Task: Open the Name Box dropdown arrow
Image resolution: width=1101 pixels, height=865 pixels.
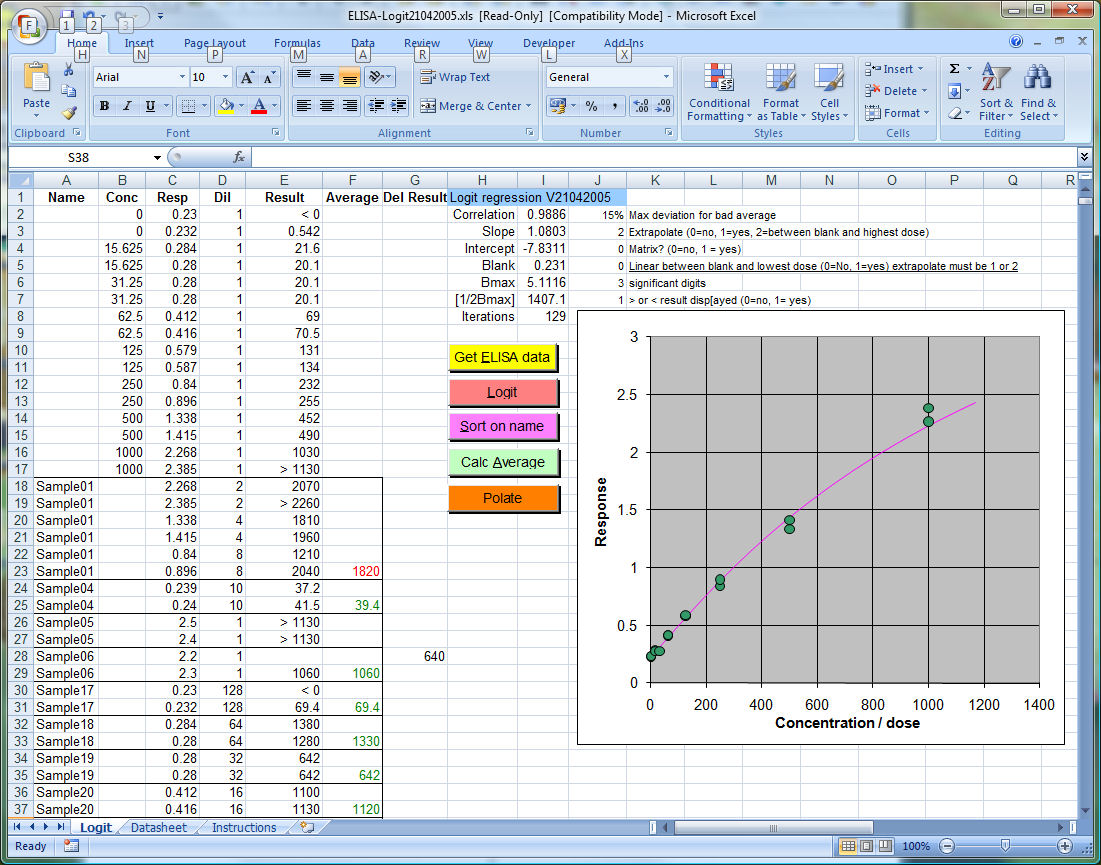Action: point(157,158)
